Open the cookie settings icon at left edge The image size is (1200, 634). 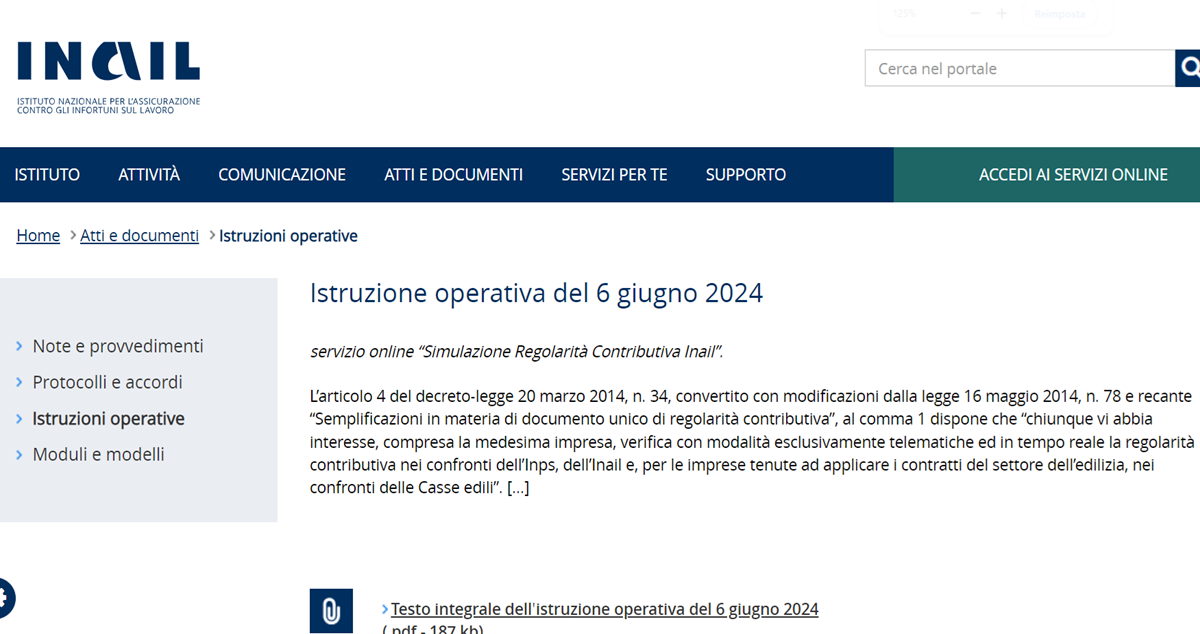[x=5, y=598]
